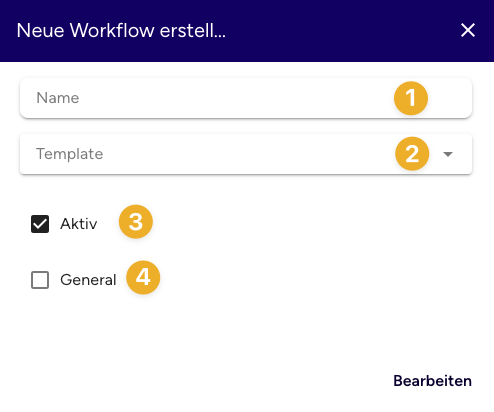
Task: Toggle Aktiv via its text label
Action: [79, 224]
